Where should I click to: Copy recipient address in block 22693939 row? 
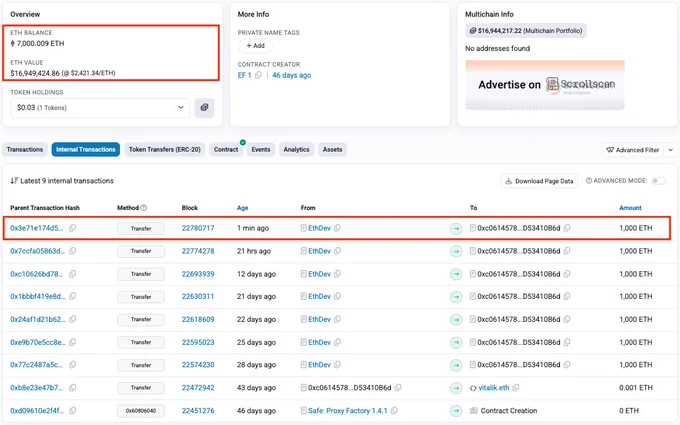pyautogui.click(x=566, y=274)
